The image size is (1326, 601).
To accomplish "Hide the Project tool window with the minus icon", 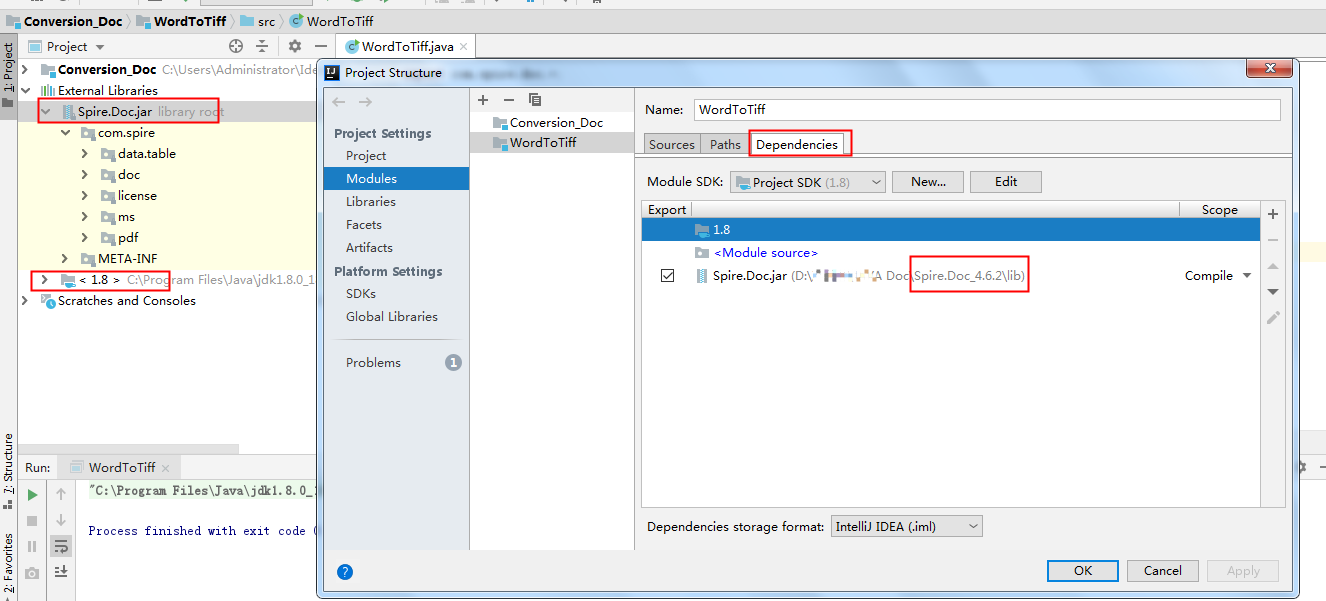I will coord(320,46).
